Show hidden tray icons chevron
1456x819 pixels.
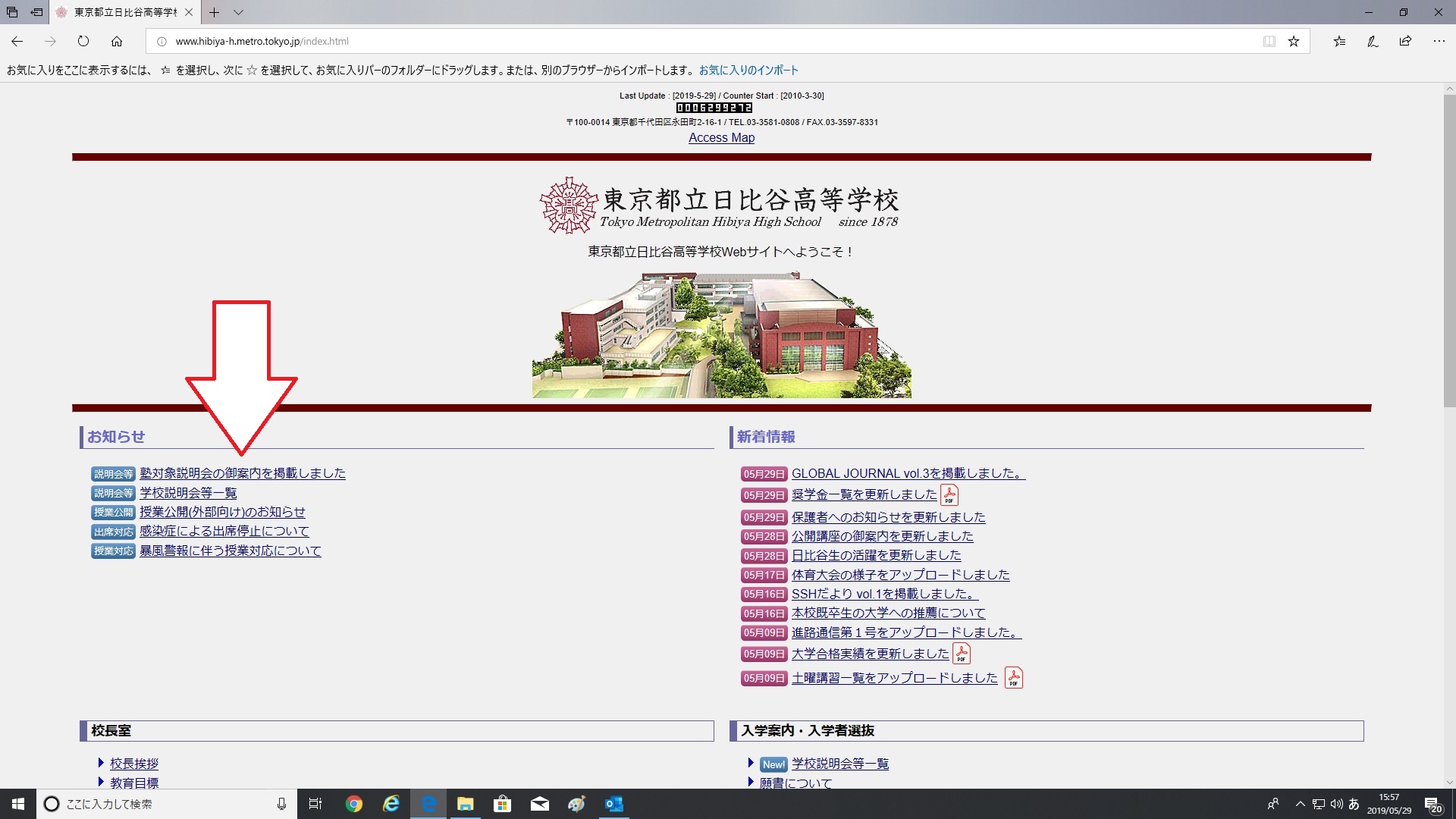point(1301,804)
